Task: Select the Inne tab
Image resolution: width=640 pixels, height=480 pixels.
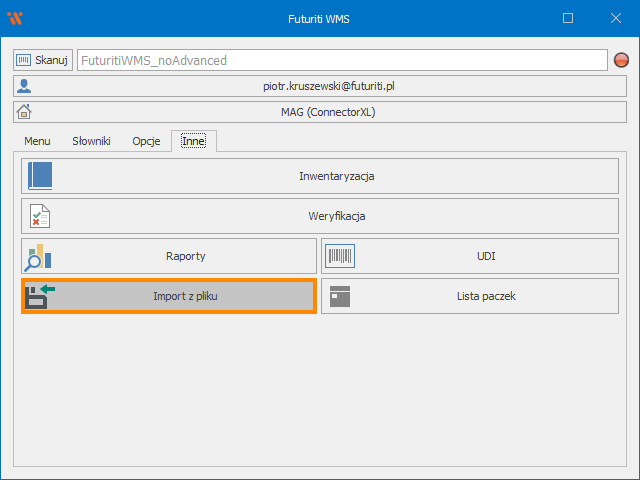Action: [193, 141]
